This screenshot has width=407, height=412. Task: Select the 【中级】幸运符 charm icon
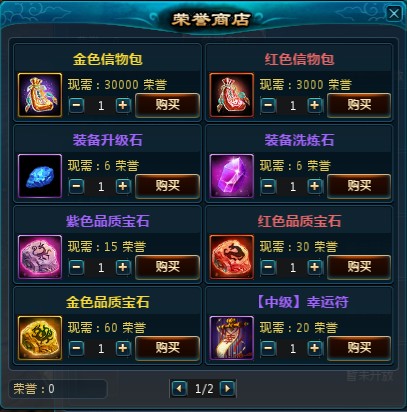click(x=232, y=338)
